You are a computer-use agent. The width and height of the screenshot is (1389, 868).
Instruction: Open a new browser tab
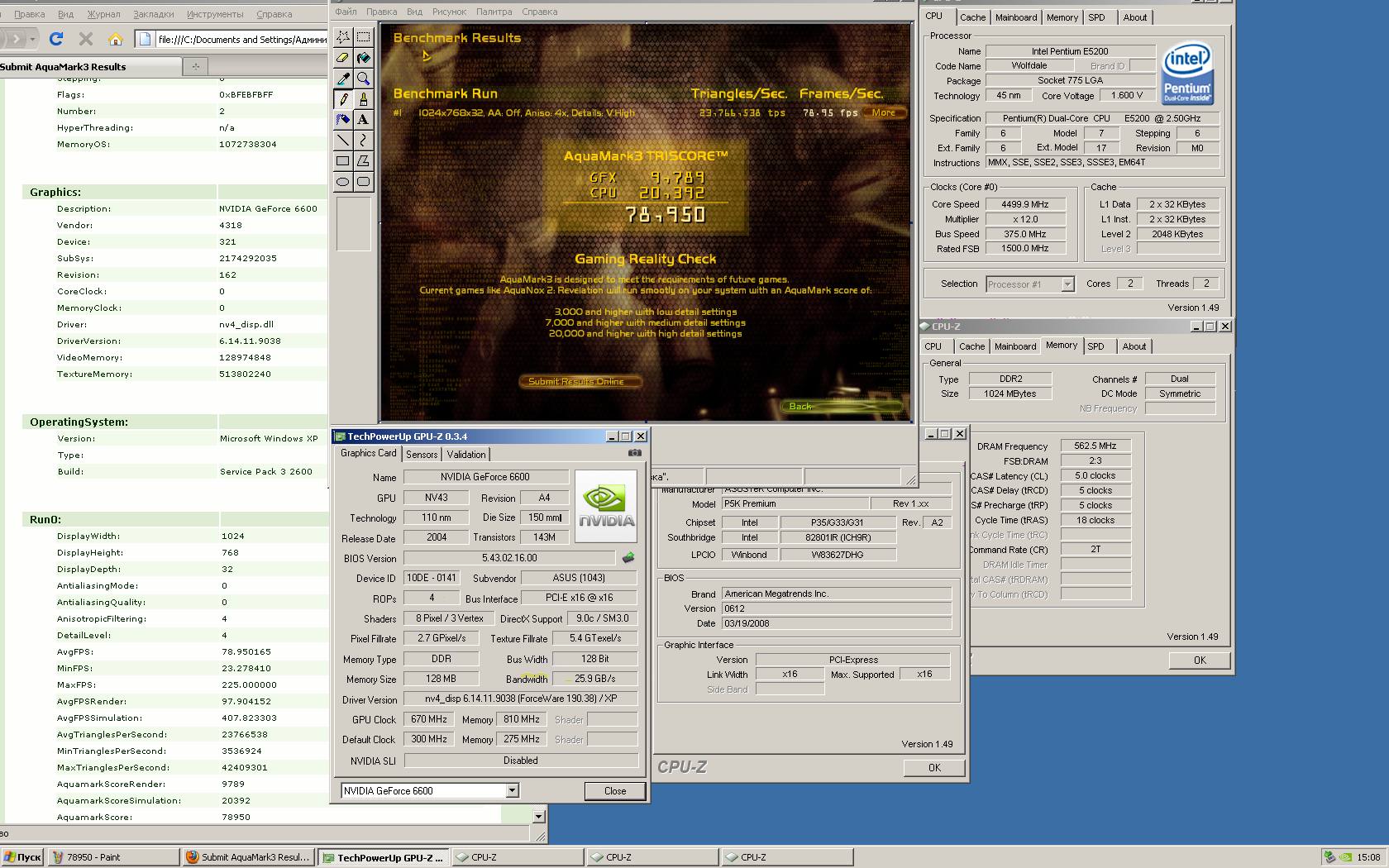coord(195,66)
